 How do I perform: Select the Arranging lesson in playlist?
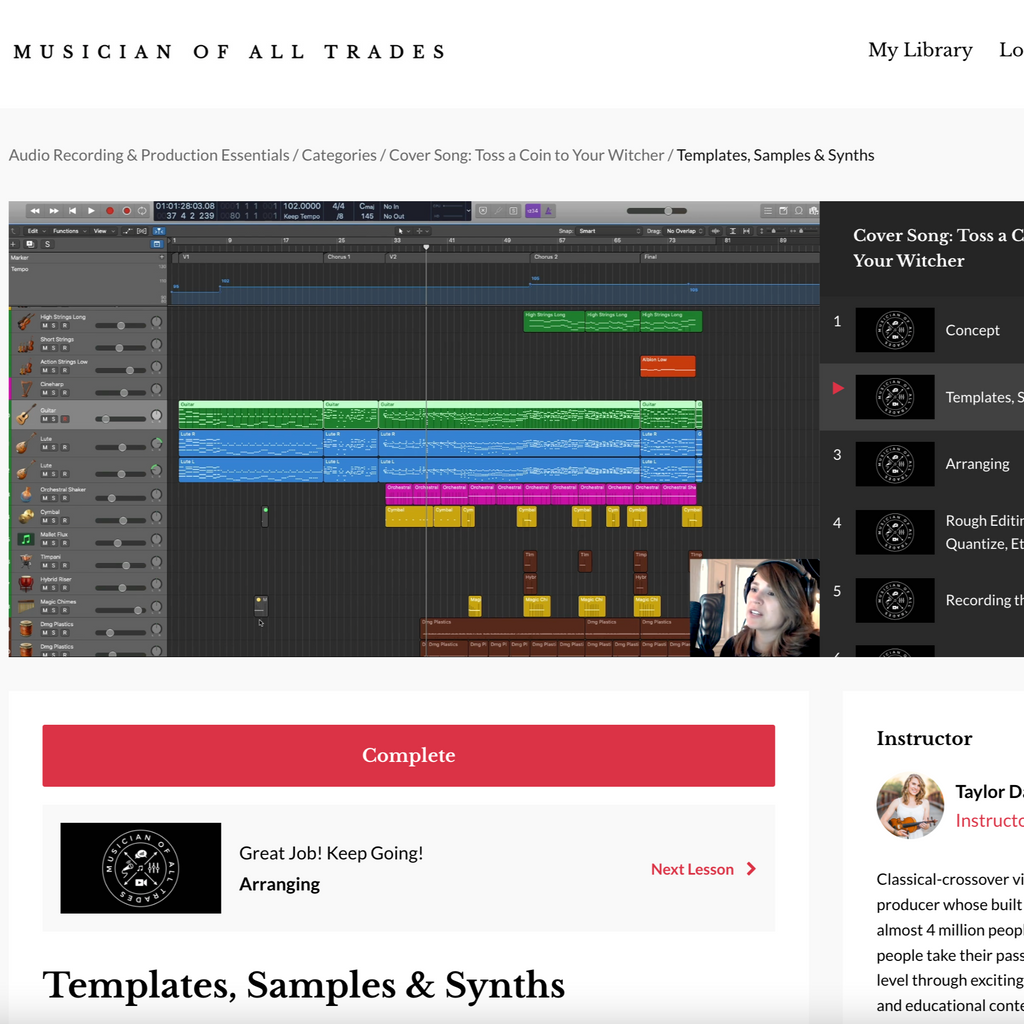976,464
